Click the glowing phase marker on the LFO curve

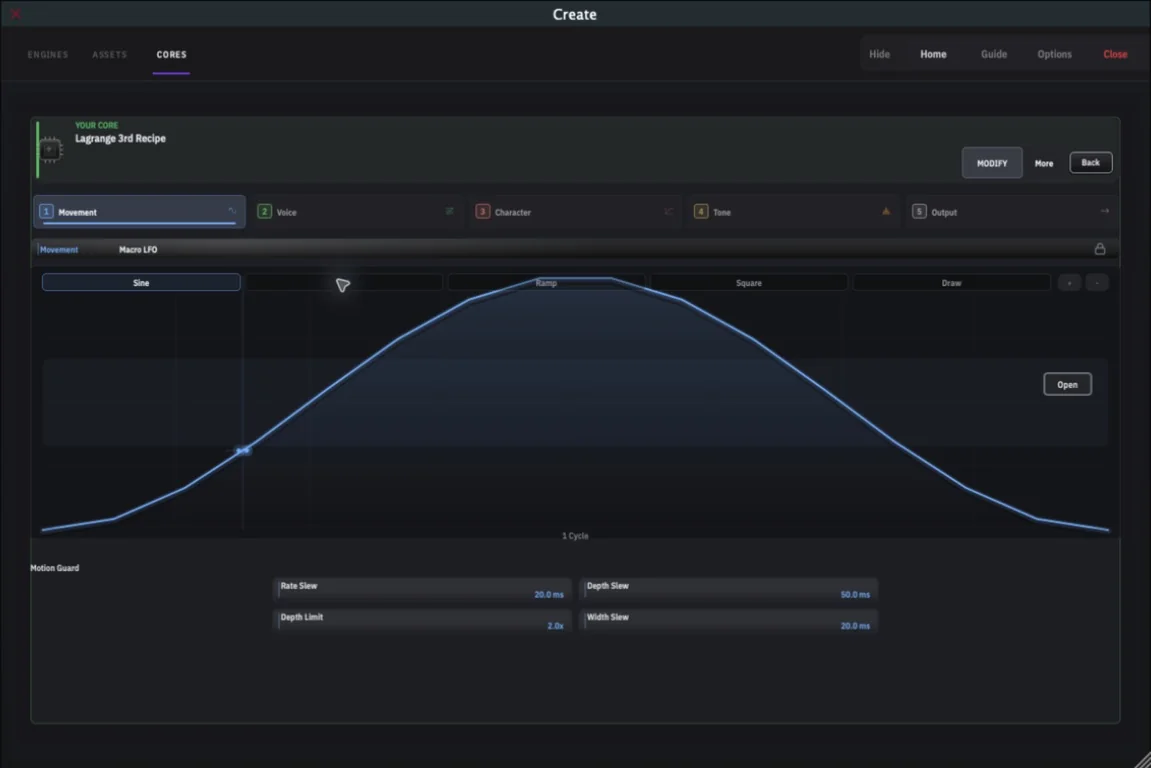point(243,450)
